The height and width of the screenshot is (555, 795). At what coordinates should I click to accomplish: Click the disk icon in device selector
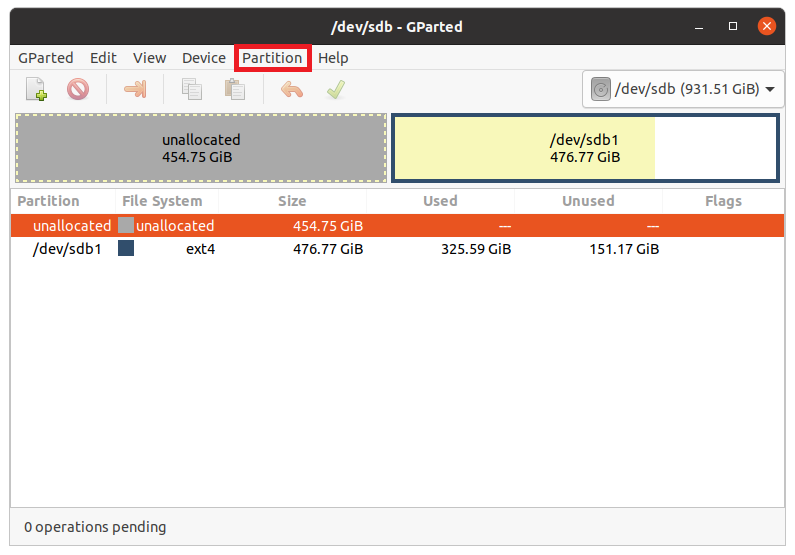(600, 89)
